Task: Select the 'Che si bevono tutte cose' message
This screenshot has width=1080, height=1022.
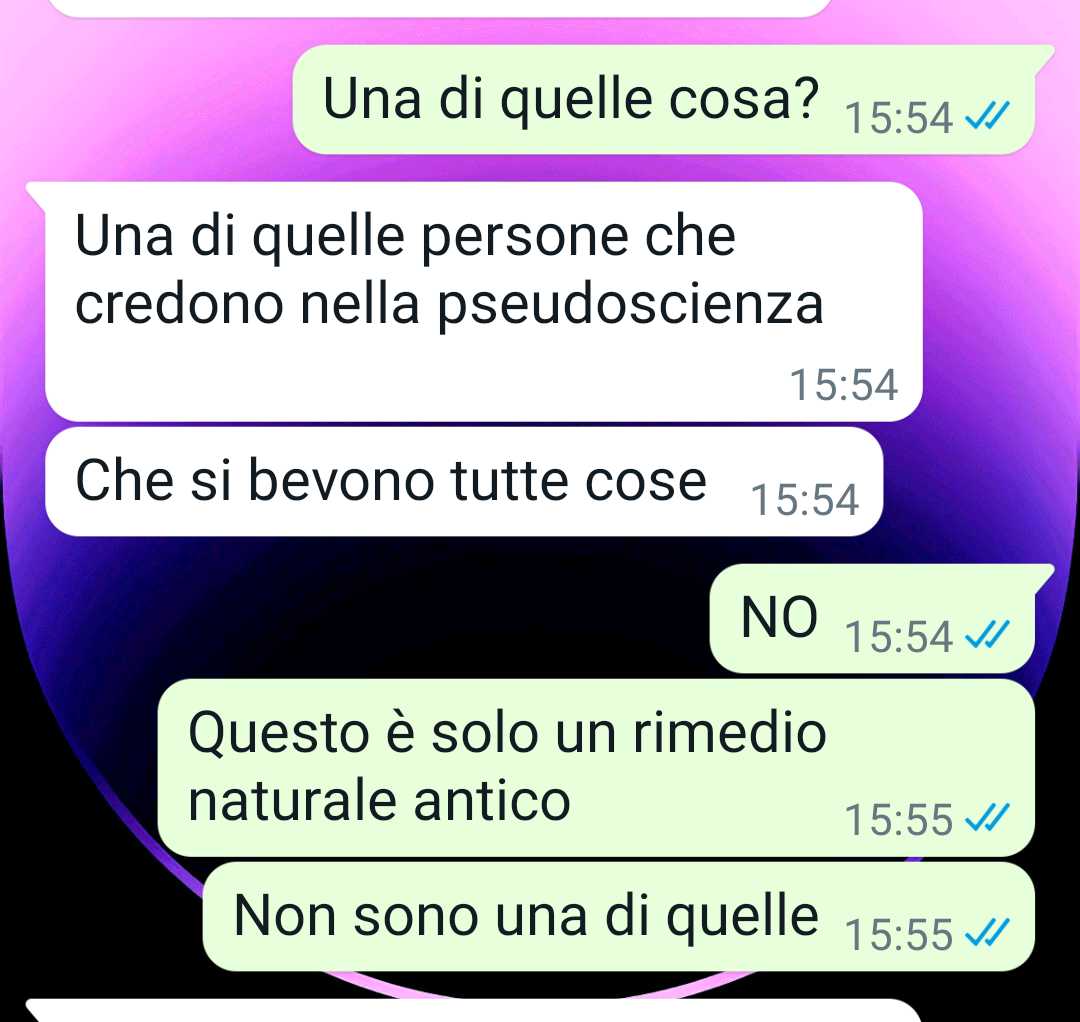Action: pos(464,481)
